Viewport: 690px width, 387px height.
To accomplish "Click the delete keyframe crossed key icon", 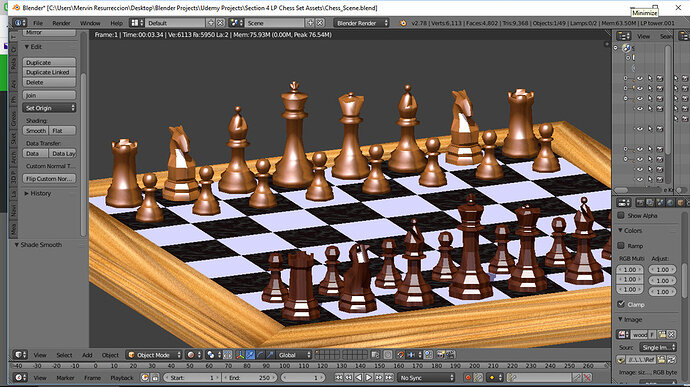I will (x=587, y=377).
